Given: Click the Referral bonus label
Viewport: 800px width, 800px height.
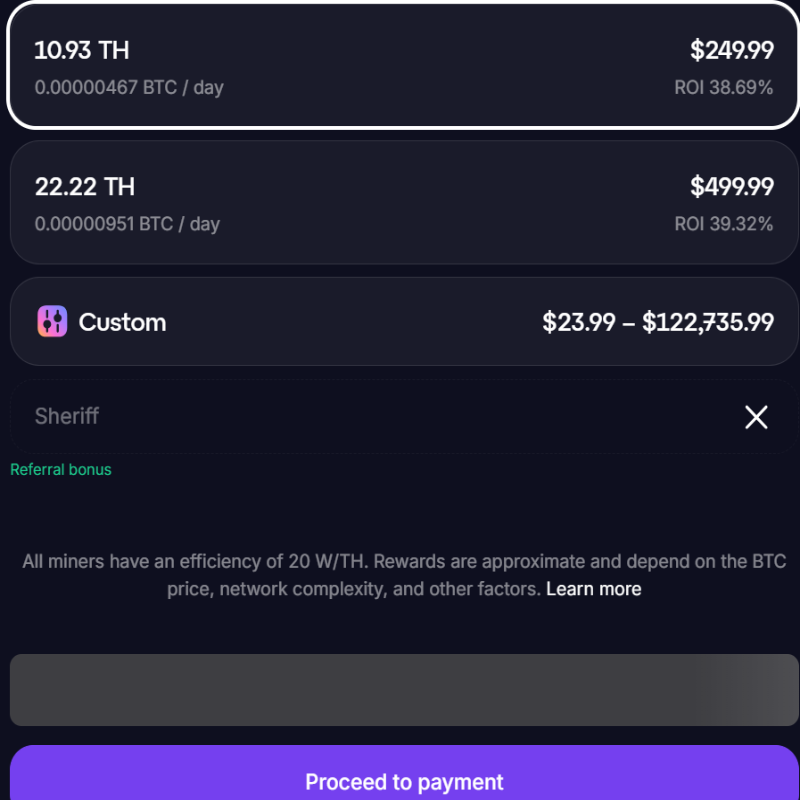Looking at the screenshot, I should pos(61,470).
